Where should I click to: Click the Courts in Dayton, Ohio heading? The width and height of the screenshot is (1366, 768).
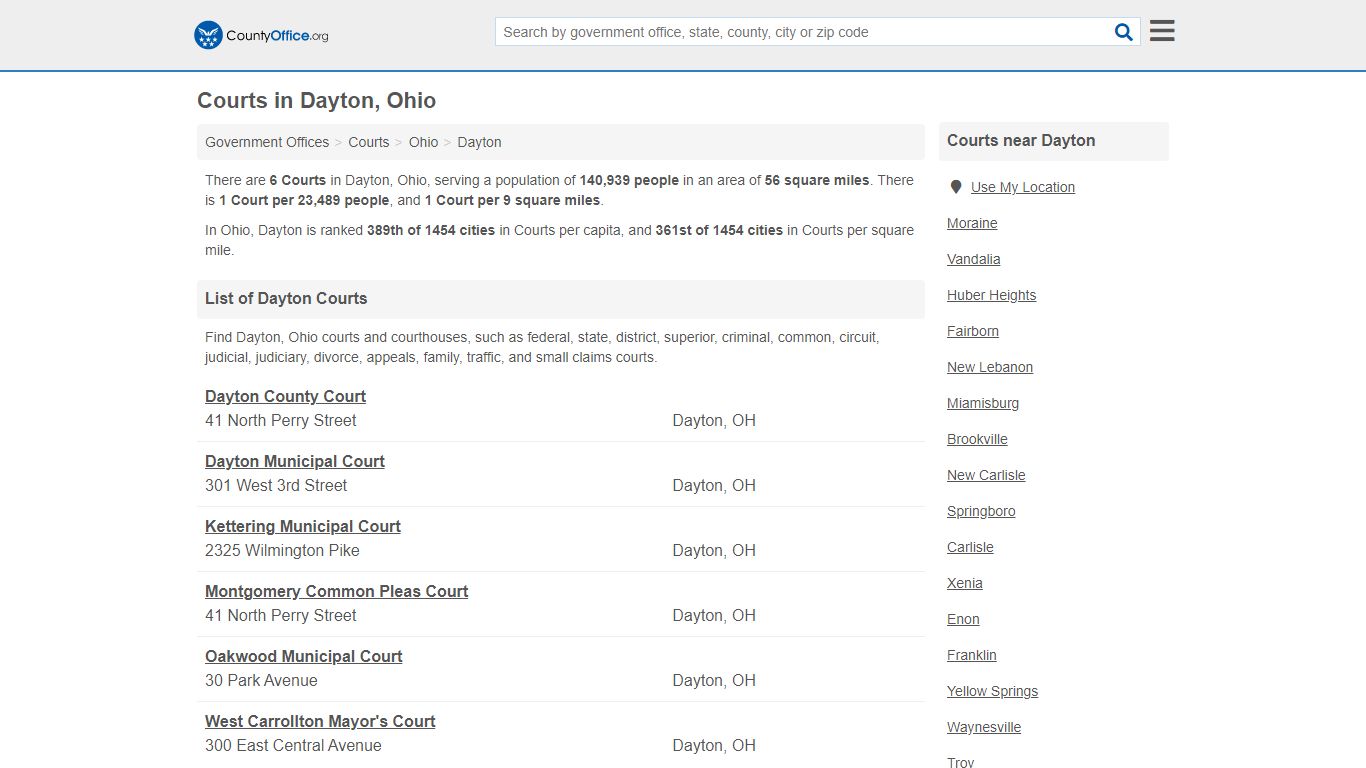(x=316, y=100)
